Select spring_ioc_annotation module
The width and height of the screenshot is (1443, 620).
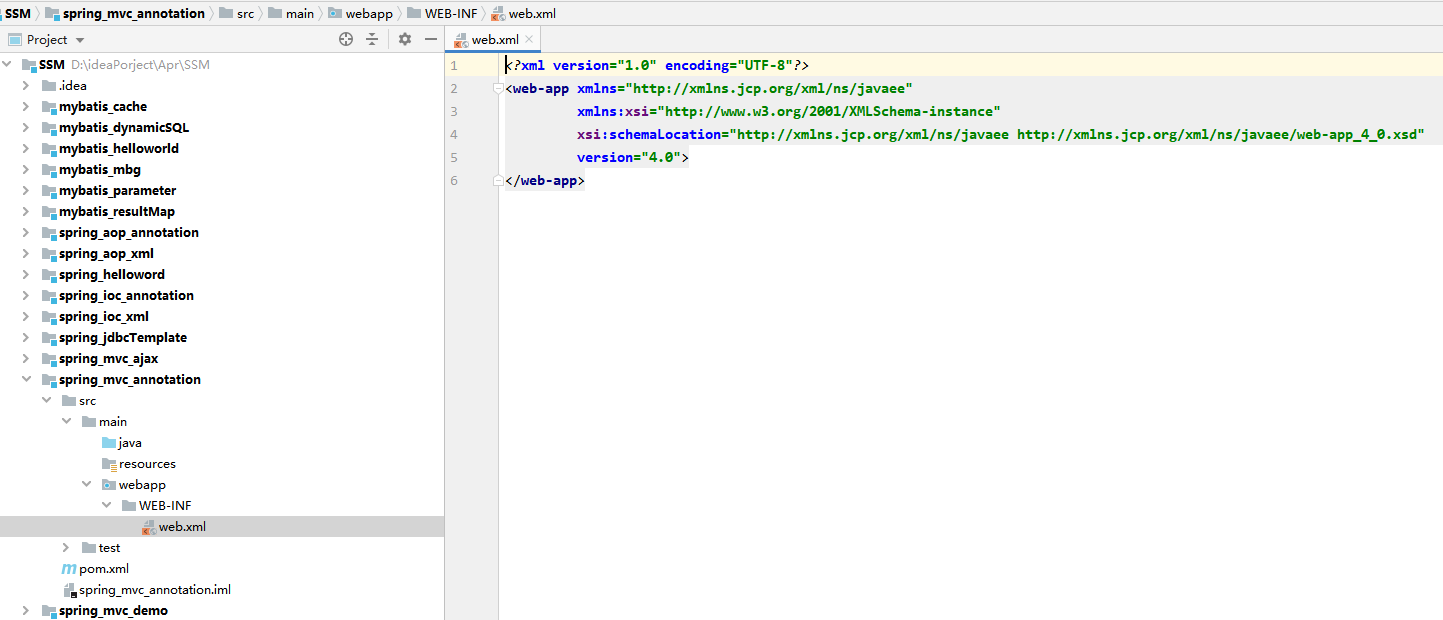click(x=126, y=295)
